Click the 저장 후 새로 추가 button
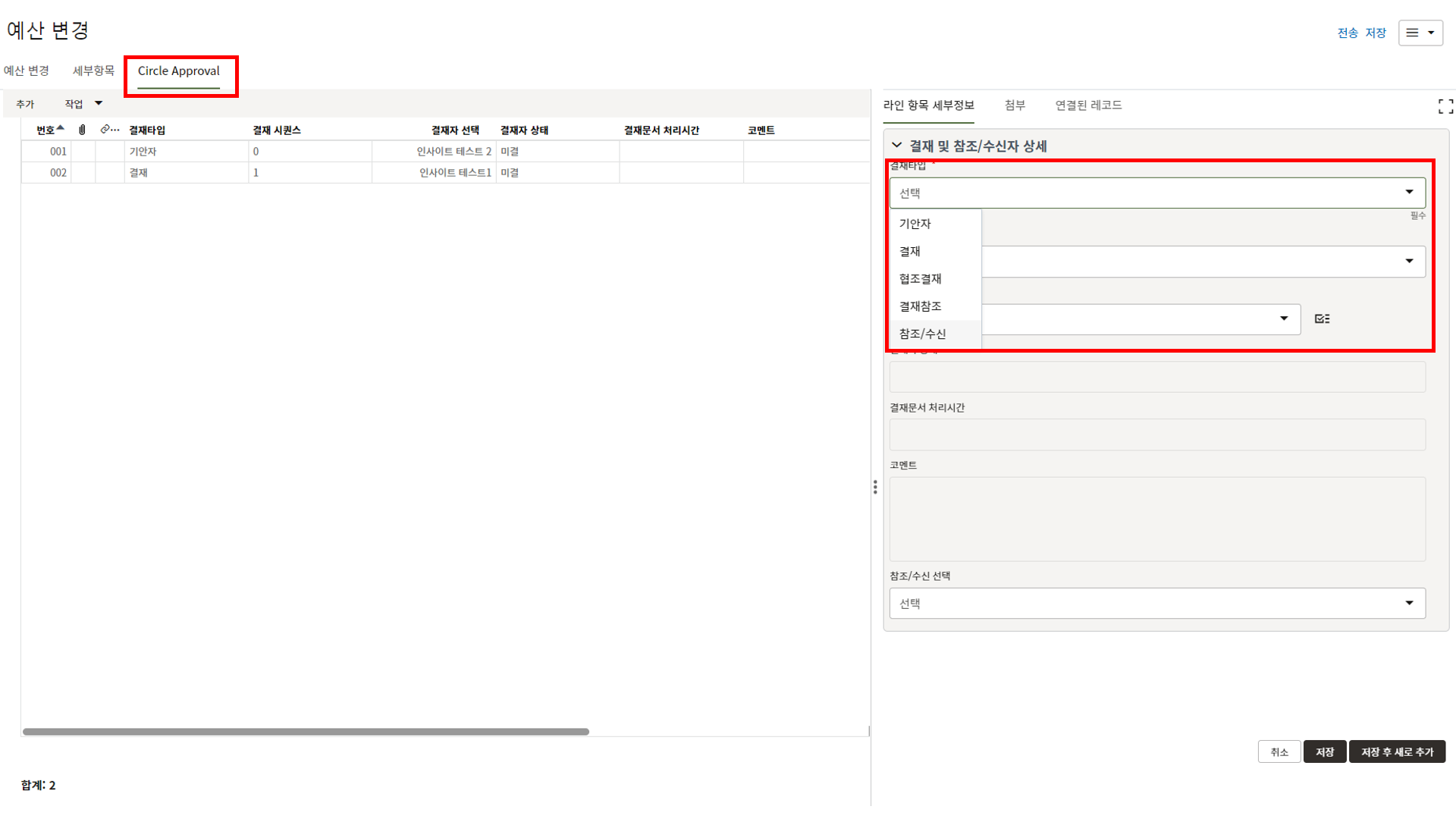1456x819 pixels. coord(1397,752)
